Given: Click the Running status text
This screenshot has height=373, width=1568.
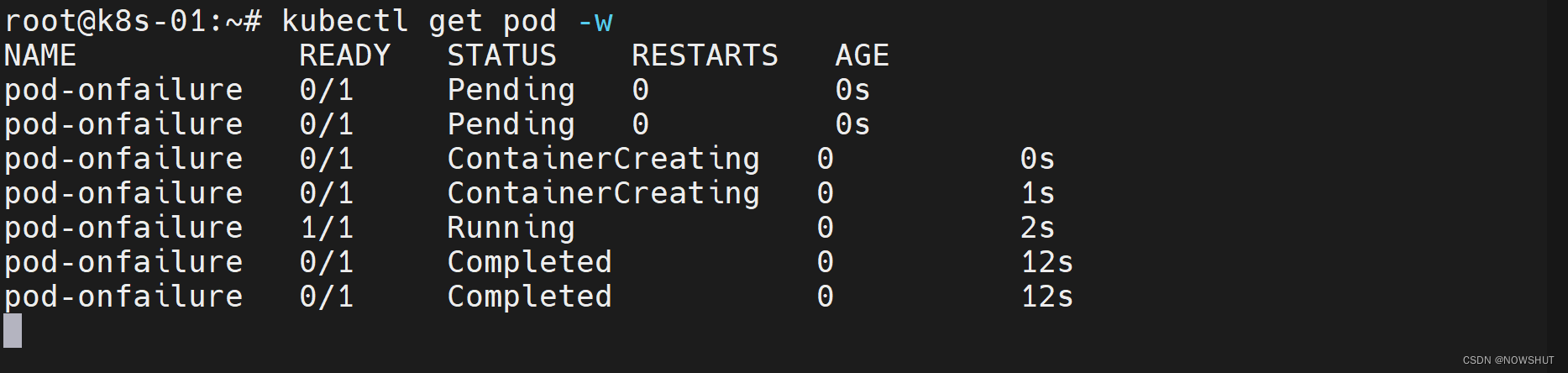Looking at the screenshot, I should click(x=511, y=228).
